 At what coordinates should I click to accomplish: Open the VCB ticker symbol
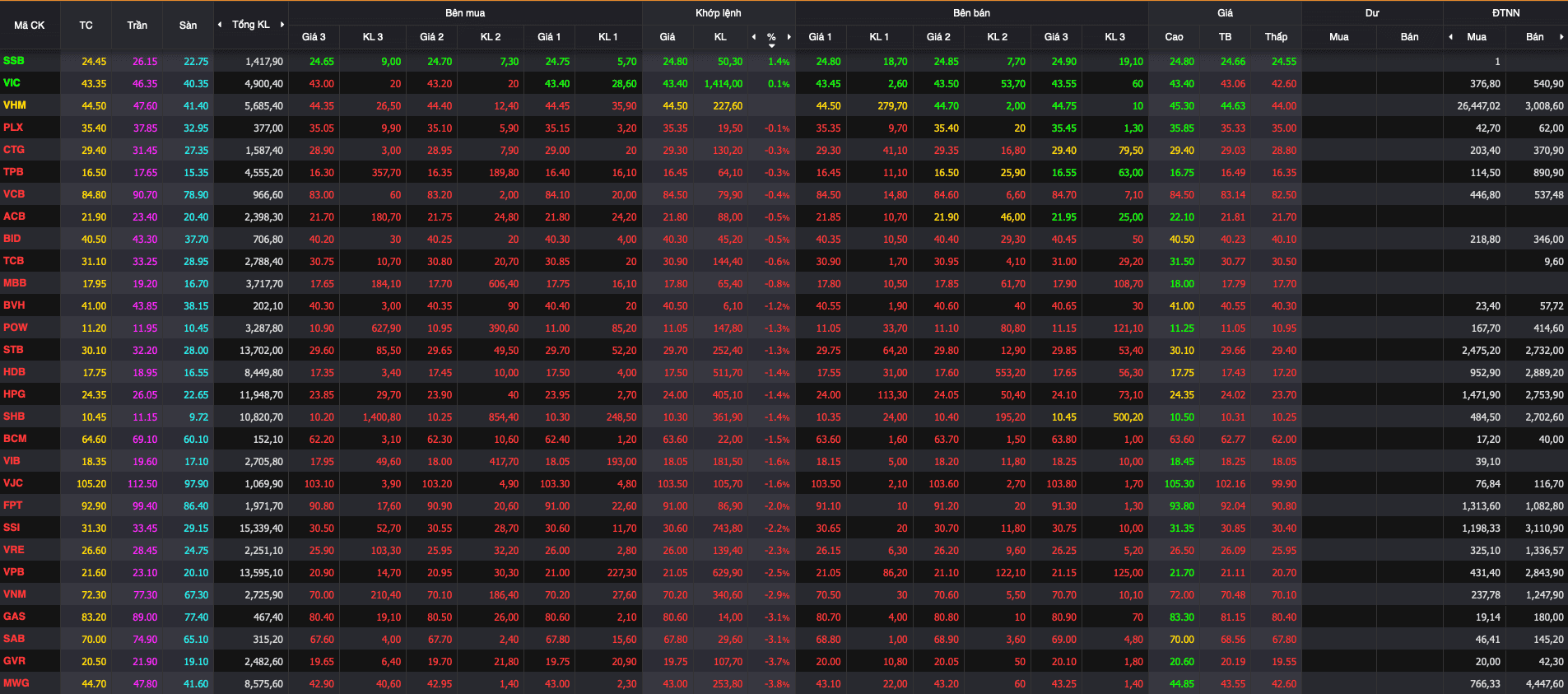click(x=14, y=194)
